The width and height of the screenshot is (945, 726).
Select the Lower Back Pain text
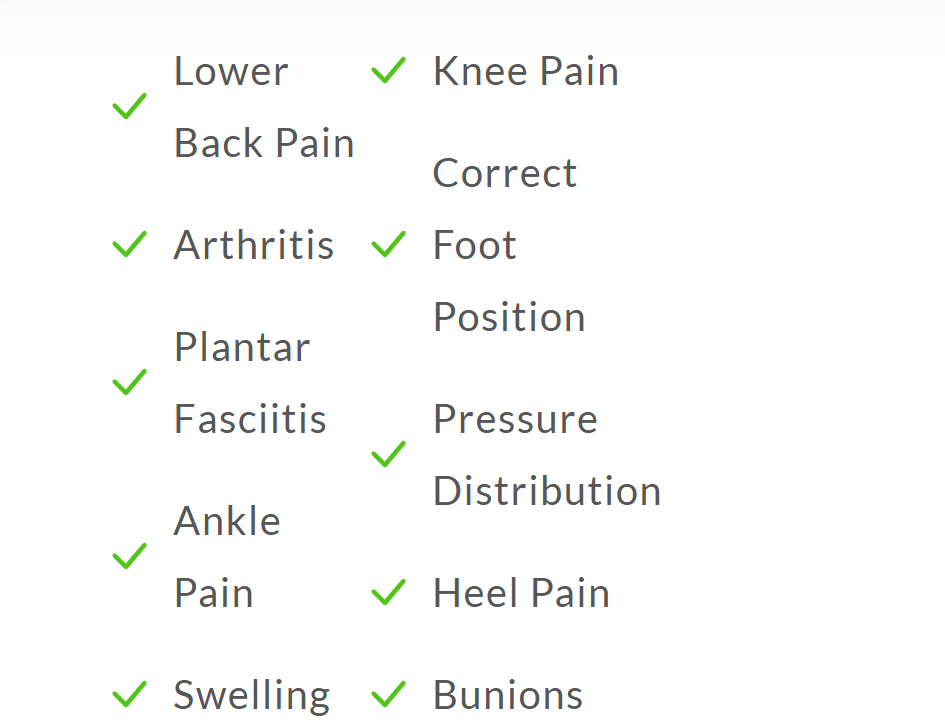[263, 107]
